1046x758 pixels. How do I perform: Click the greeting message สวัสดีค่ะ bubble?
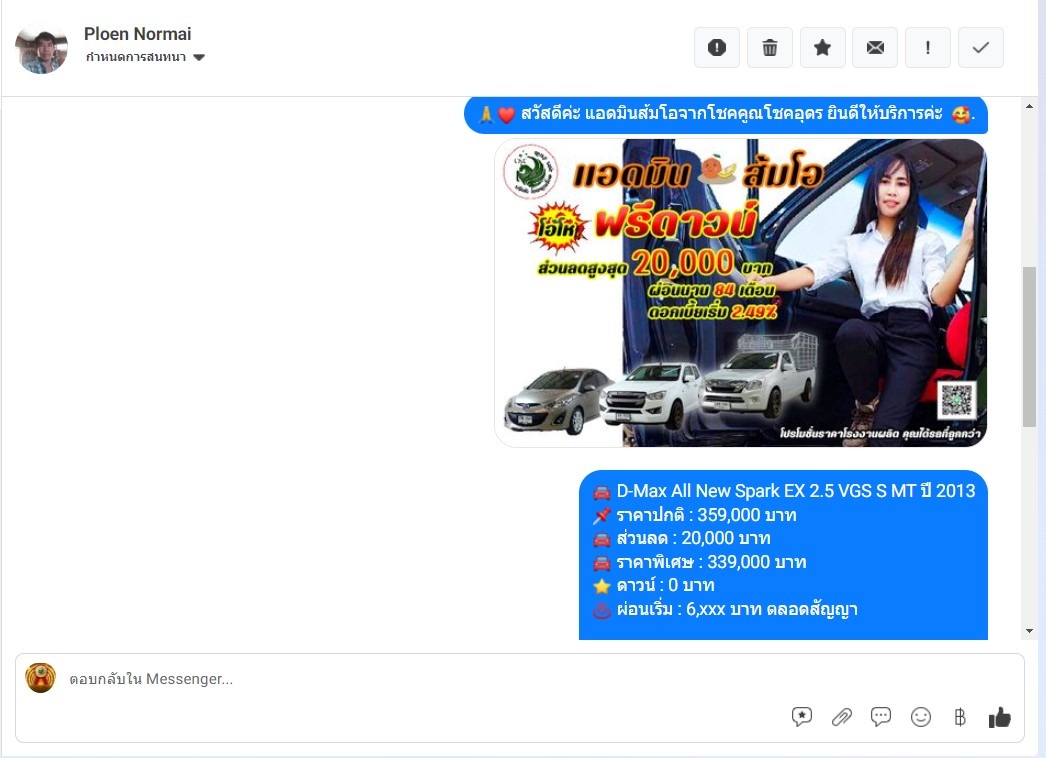[x=726, y=115]
